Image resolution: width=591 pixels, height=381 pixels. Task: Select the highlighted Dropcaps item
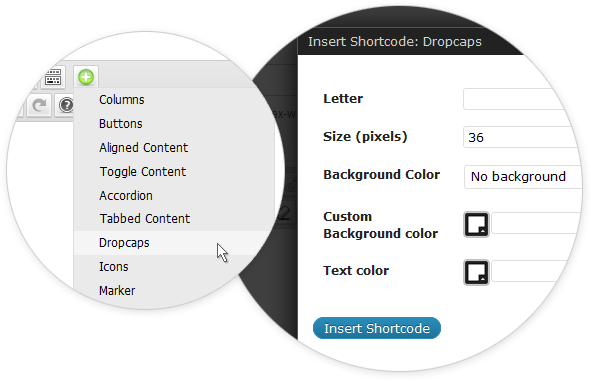174,243
